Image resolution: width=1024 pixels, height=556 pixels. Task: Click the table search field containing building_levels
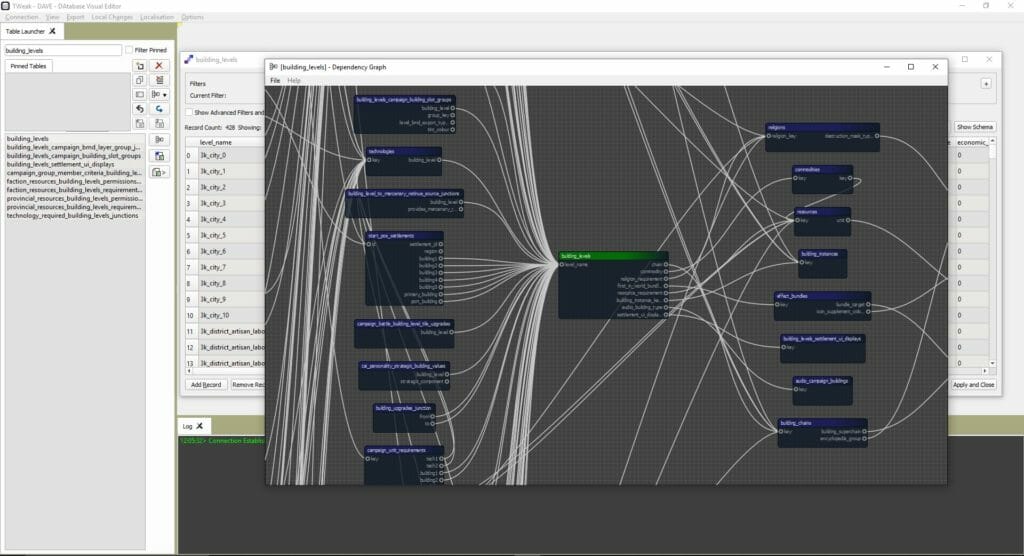pyautogui.click(x=62, y=49)
